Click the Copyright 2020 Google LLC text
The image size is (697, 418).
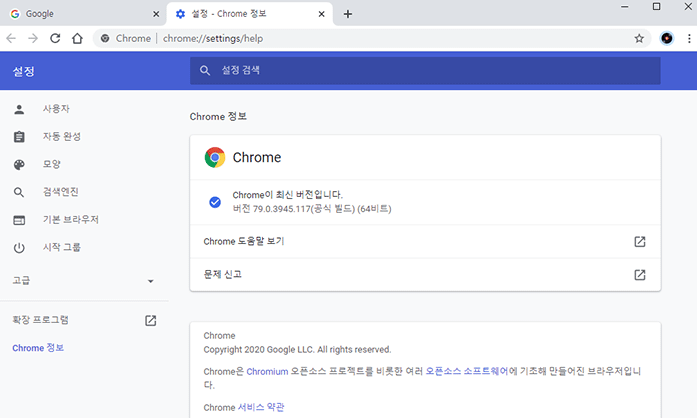click(x=297, y=350)
